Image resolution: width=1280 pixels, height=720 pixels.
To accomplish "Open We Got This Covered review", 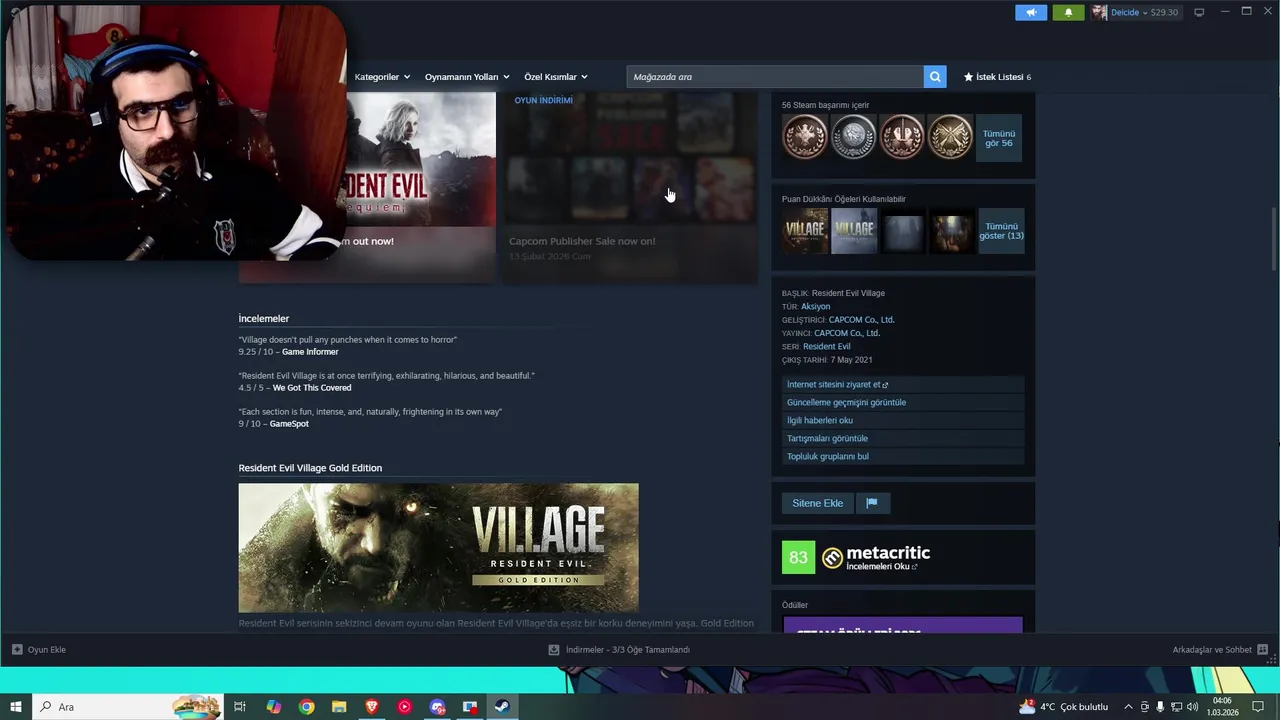I will pos(312,388).
